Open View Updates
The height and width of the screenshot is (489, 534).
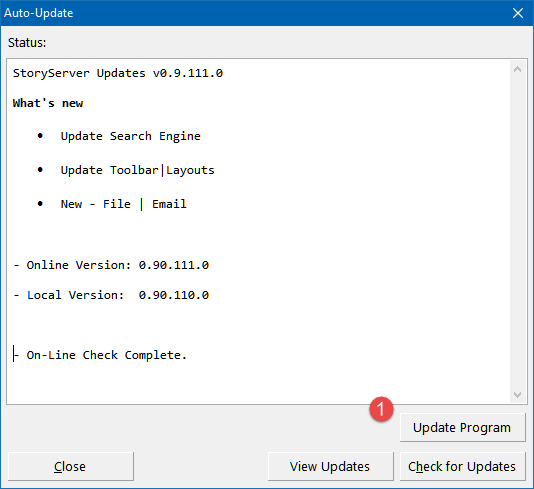click(330, 466)
